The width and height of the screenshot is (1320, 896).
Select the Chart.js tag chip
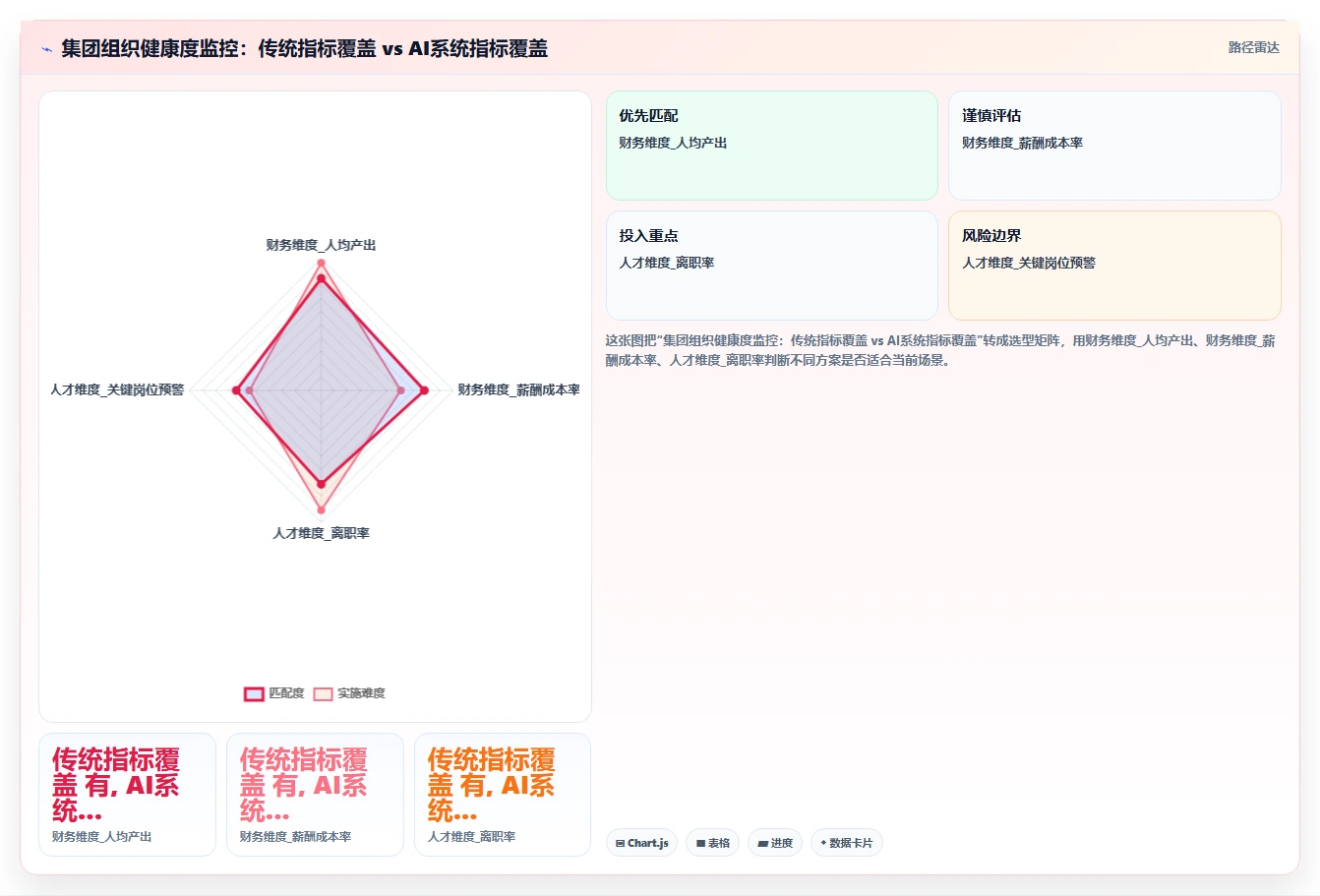(x=641, y=843)
